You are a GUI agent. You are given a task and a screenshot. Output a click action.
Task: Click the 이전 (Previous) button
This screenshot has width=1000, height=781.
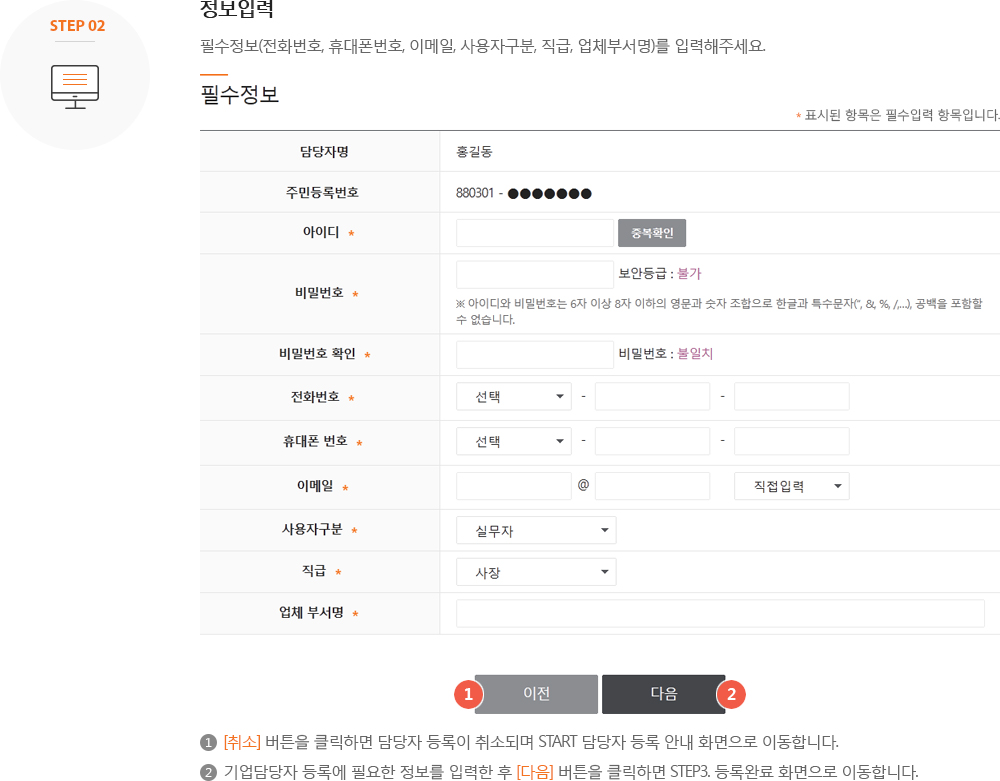pyautogui.click(x=536, y=693)
